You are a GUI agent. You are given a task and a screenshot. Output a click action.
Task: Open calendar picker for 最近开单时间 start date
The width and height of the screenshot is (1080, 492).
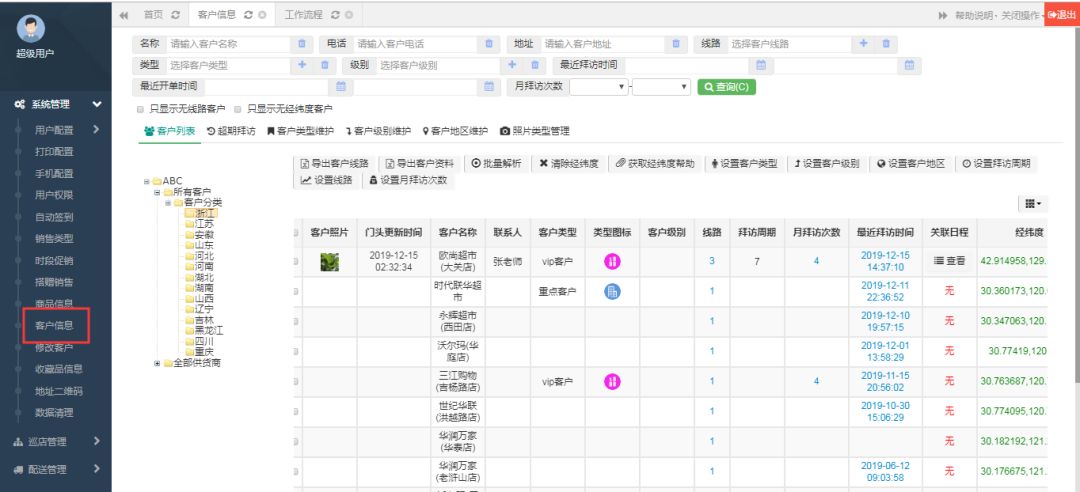341,87
